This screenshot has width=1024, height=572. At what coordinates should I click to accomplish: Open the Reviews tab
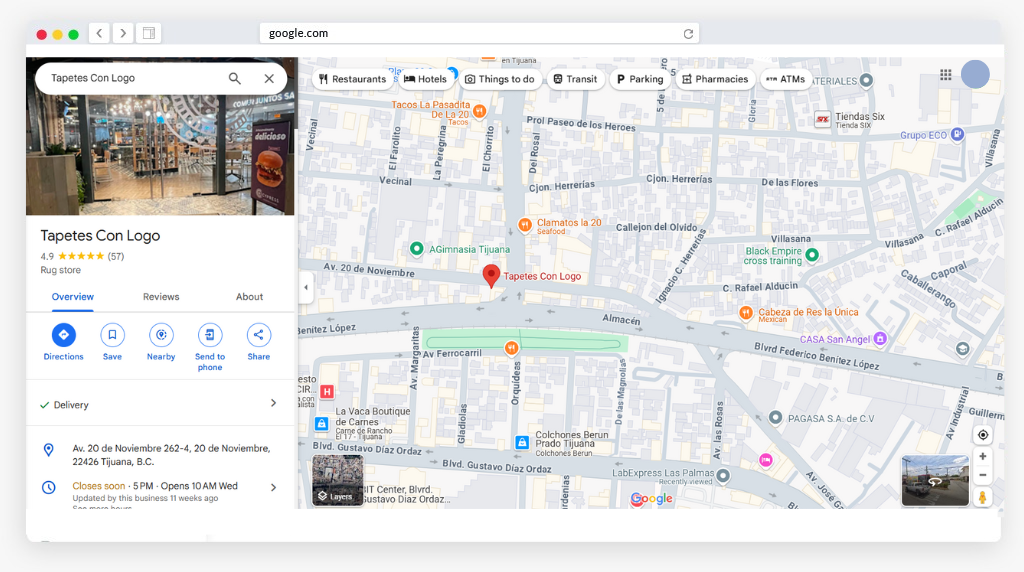click(x=161, y=296)
